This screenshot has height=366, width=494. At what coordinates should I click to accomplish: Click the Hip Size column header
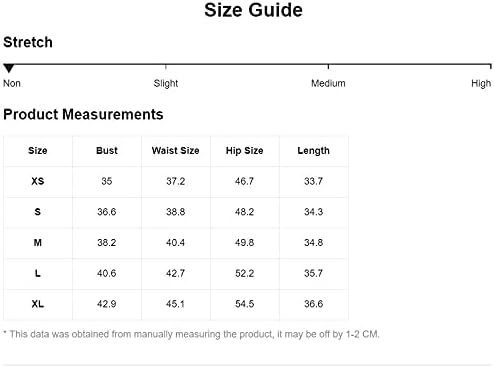[244, 151]
